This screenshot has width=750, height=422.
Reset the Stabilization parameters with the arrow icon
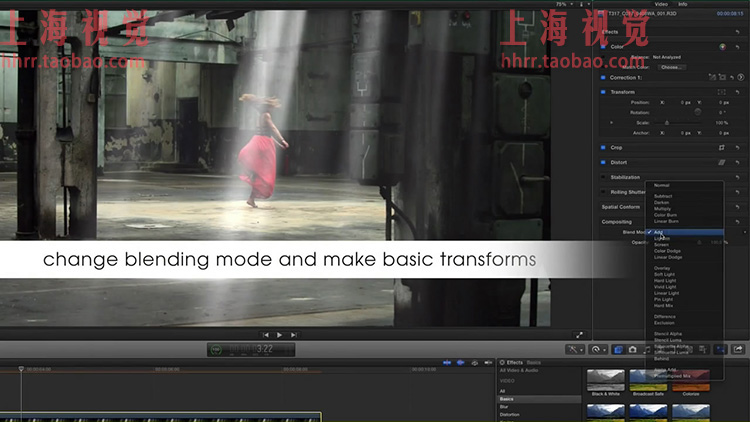(737, 177)
